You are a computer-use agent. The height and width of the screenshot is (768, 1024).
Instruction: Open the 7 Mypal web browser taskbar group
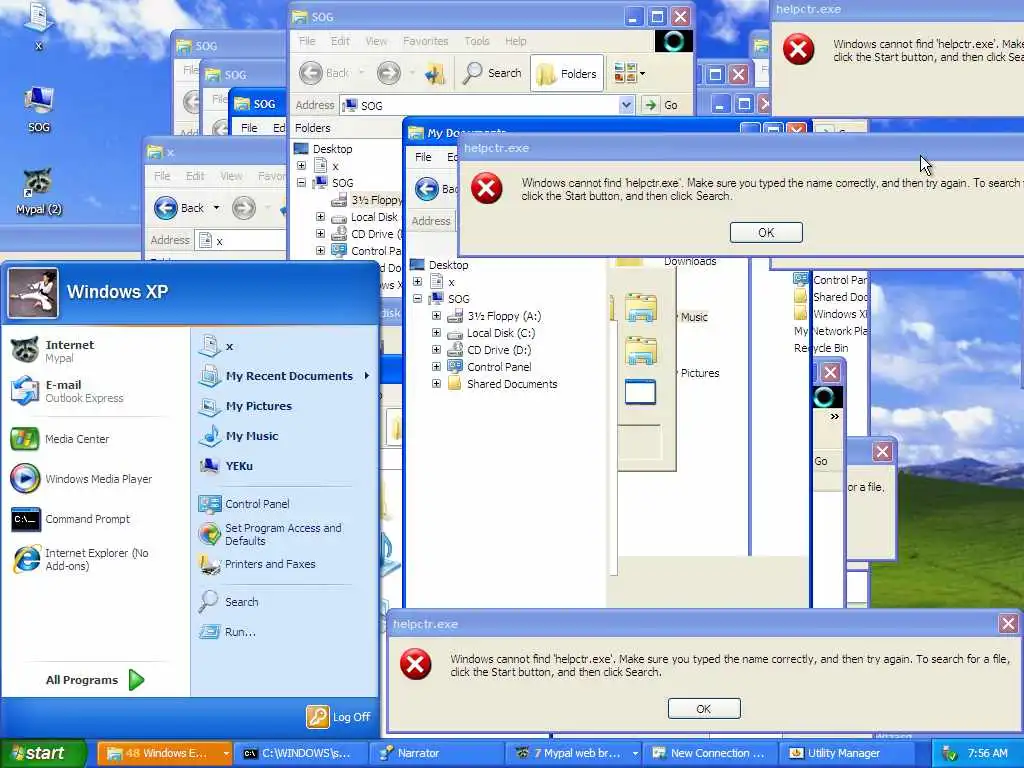pyautogui.click(x=573, y=753)
